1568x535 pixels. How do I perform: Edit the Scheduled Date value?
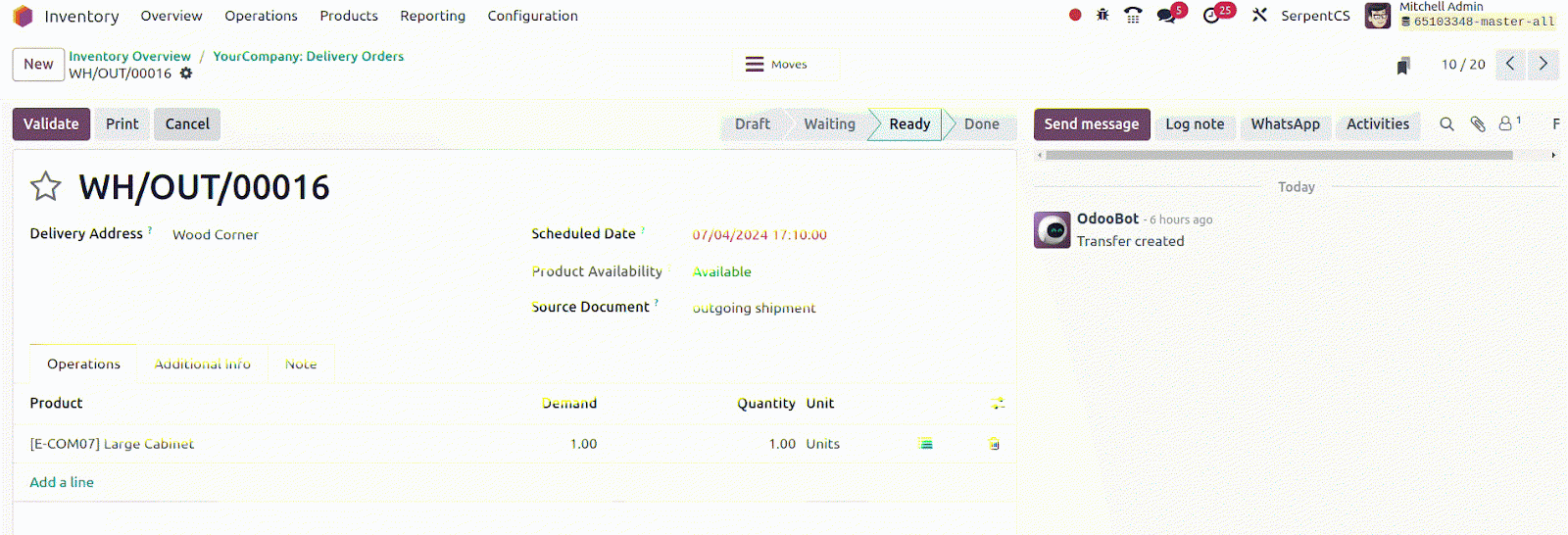[759, 235]
